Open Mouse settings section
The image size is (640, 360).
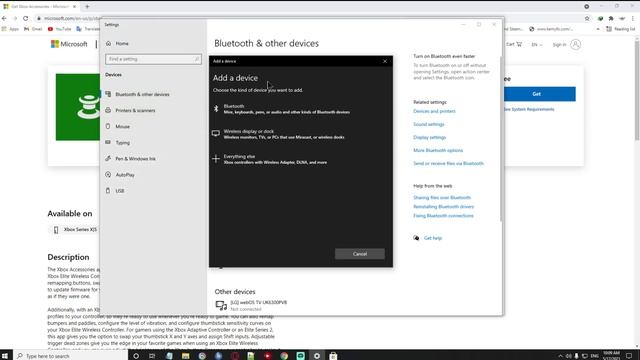point(122,127)
